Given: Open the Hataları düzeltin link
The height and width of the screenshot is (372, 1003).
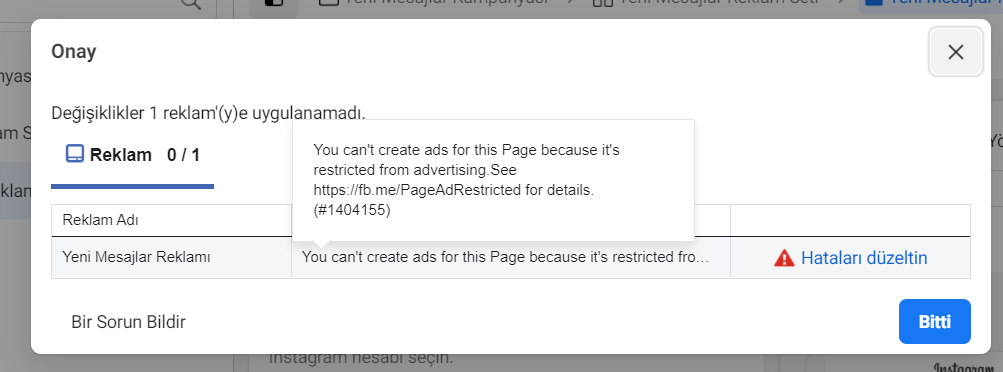Looking at the screenshot, I should click(x=864, y=258).
